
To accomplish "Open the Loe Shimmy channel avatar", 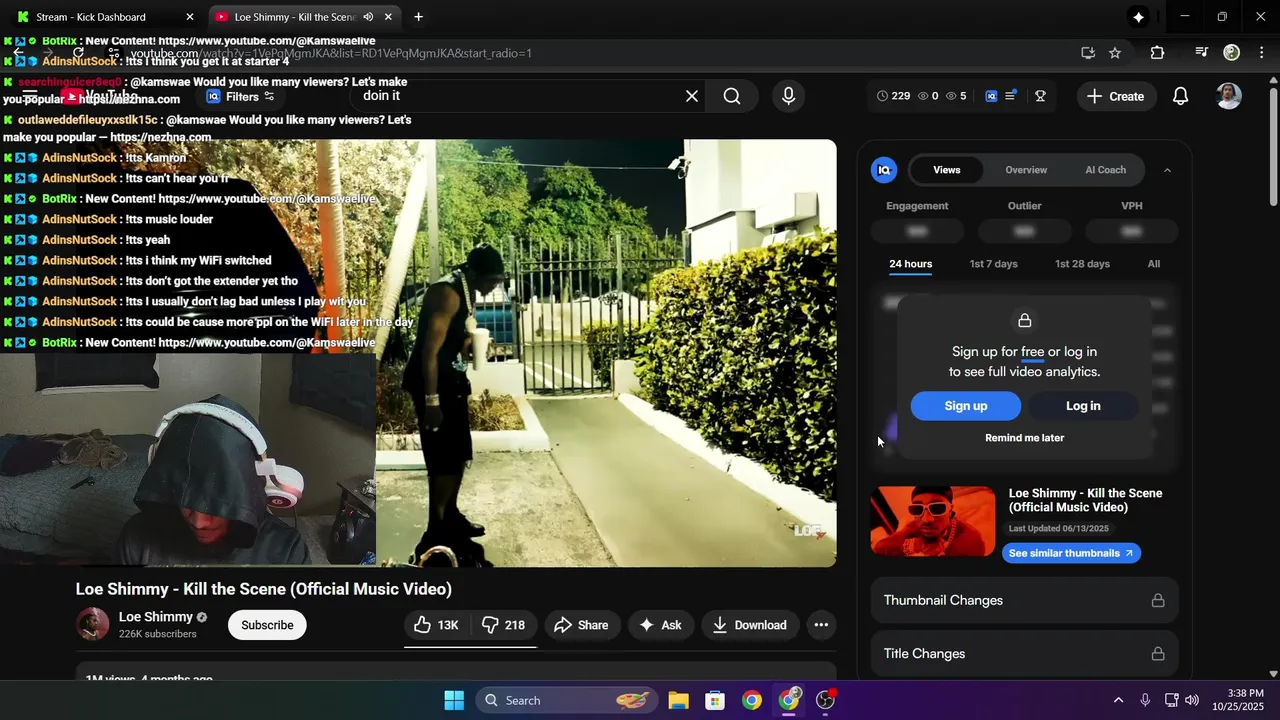I will (x=93, y=624).
